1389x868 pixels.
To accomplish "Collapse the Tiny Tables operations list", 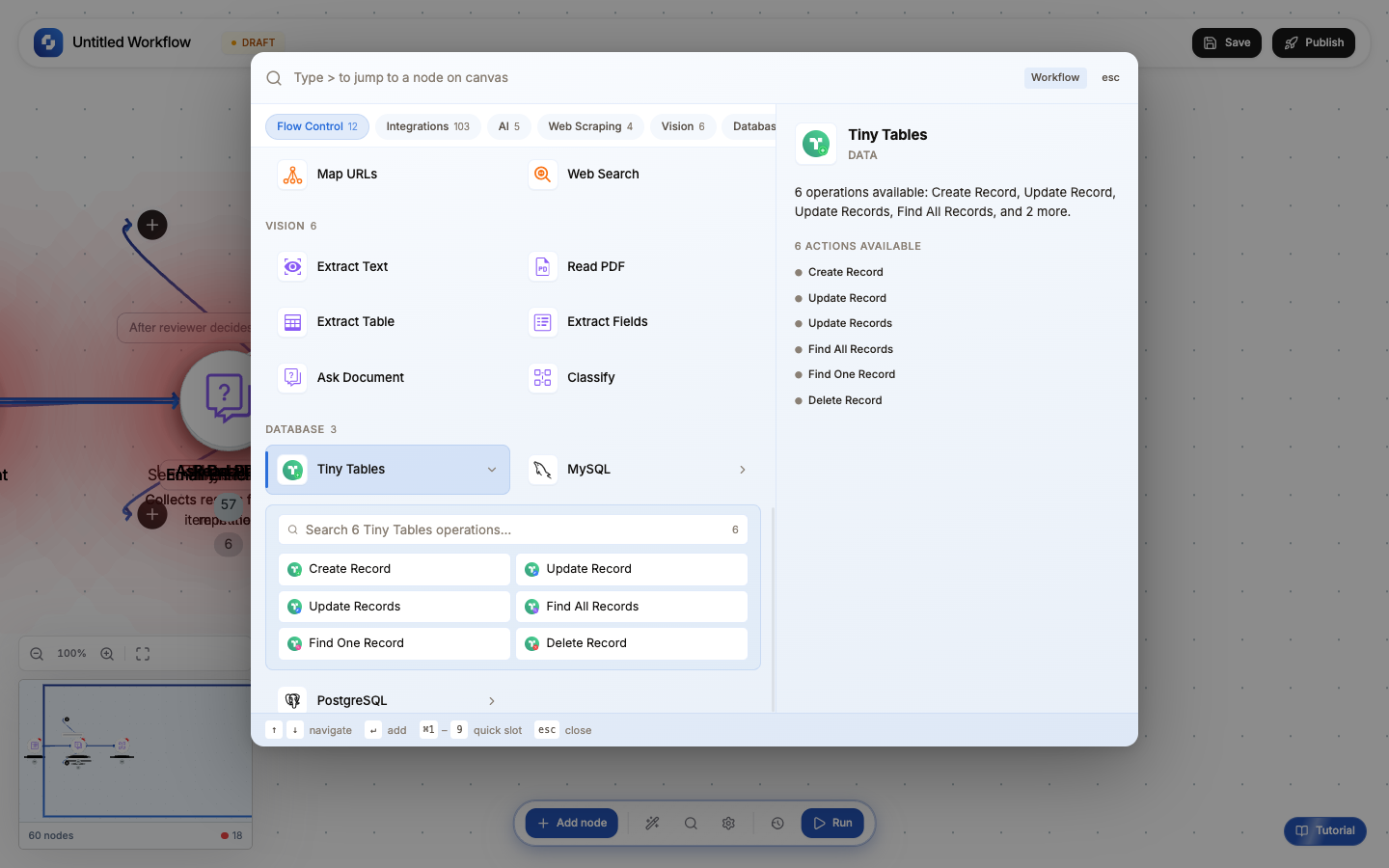I will (492, 470).
